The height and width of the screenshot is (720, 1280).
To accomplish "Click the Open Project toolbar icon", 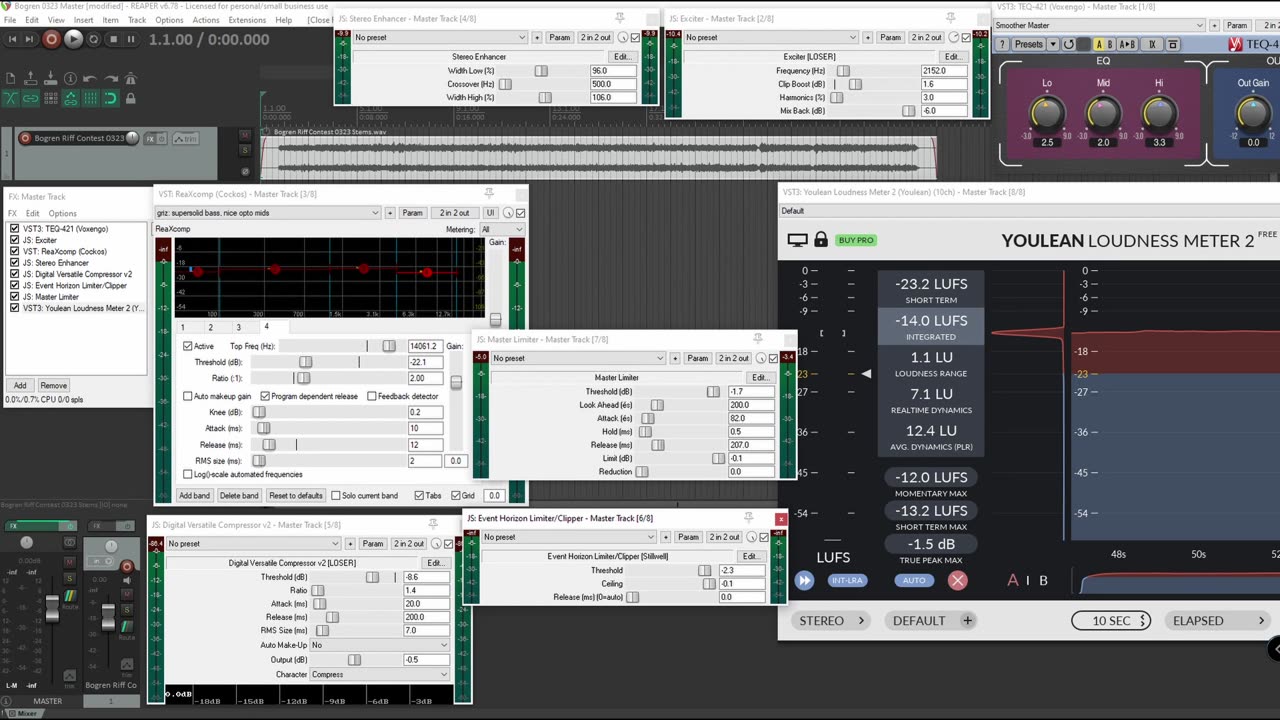I will [x=30, y=79].
